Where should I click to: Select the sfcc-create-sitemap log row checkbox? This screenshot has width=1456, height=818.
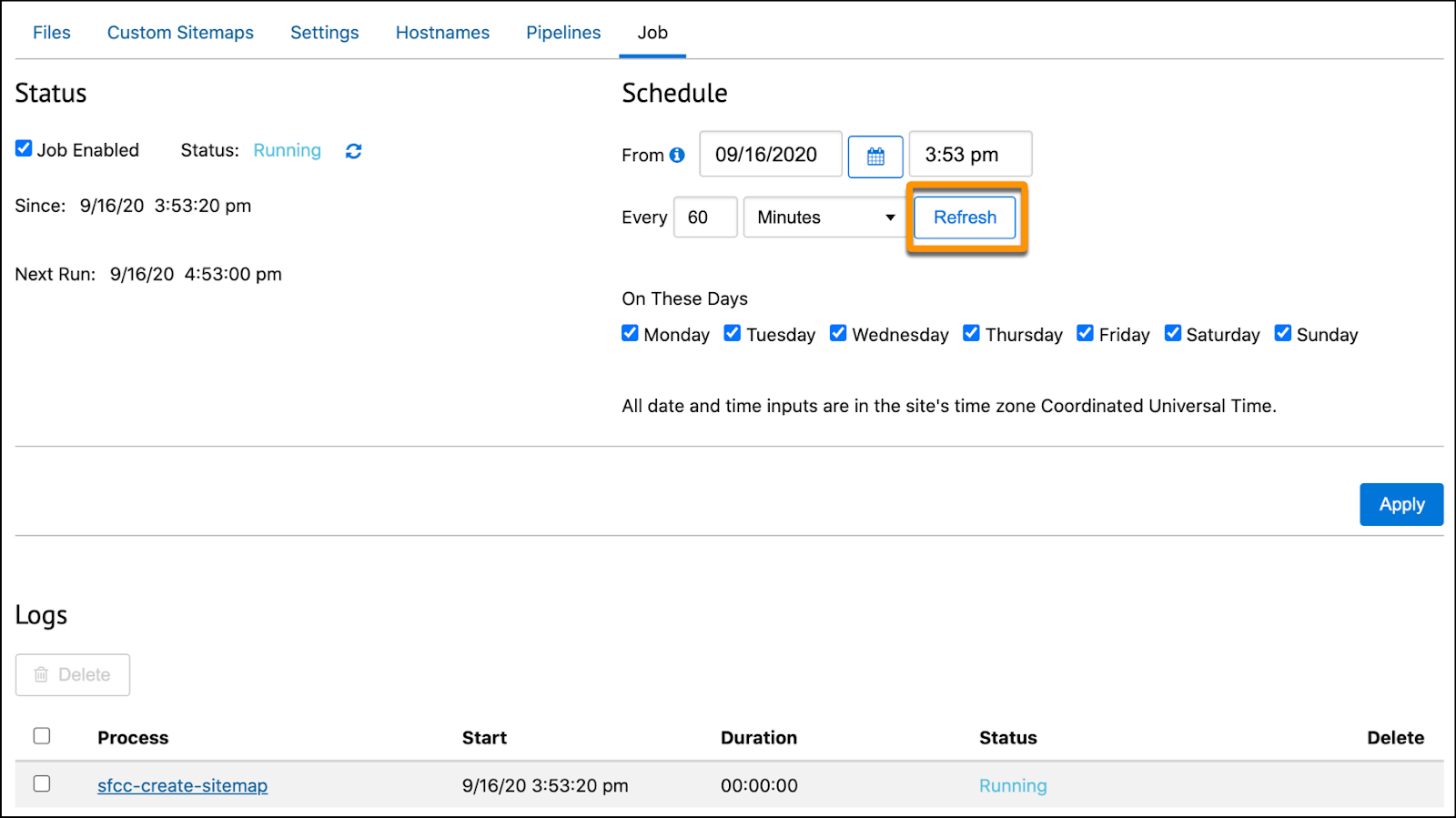42,783
